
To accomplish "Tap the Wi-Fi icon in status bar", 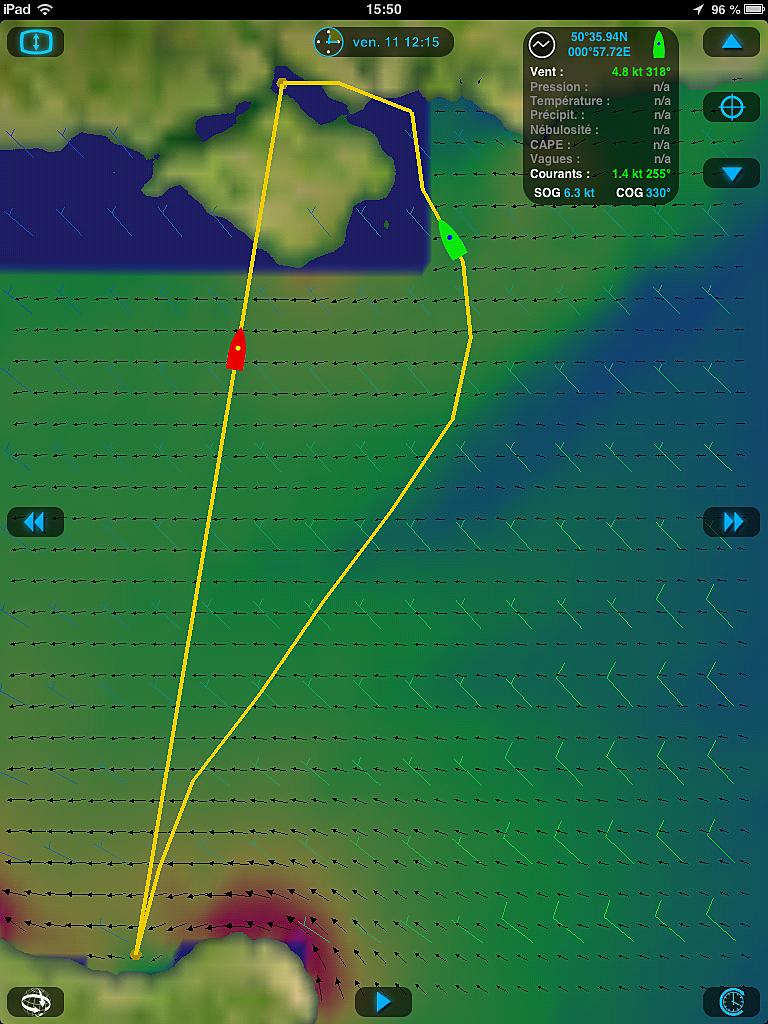I will pyautogui.click(x=45, y=9).
